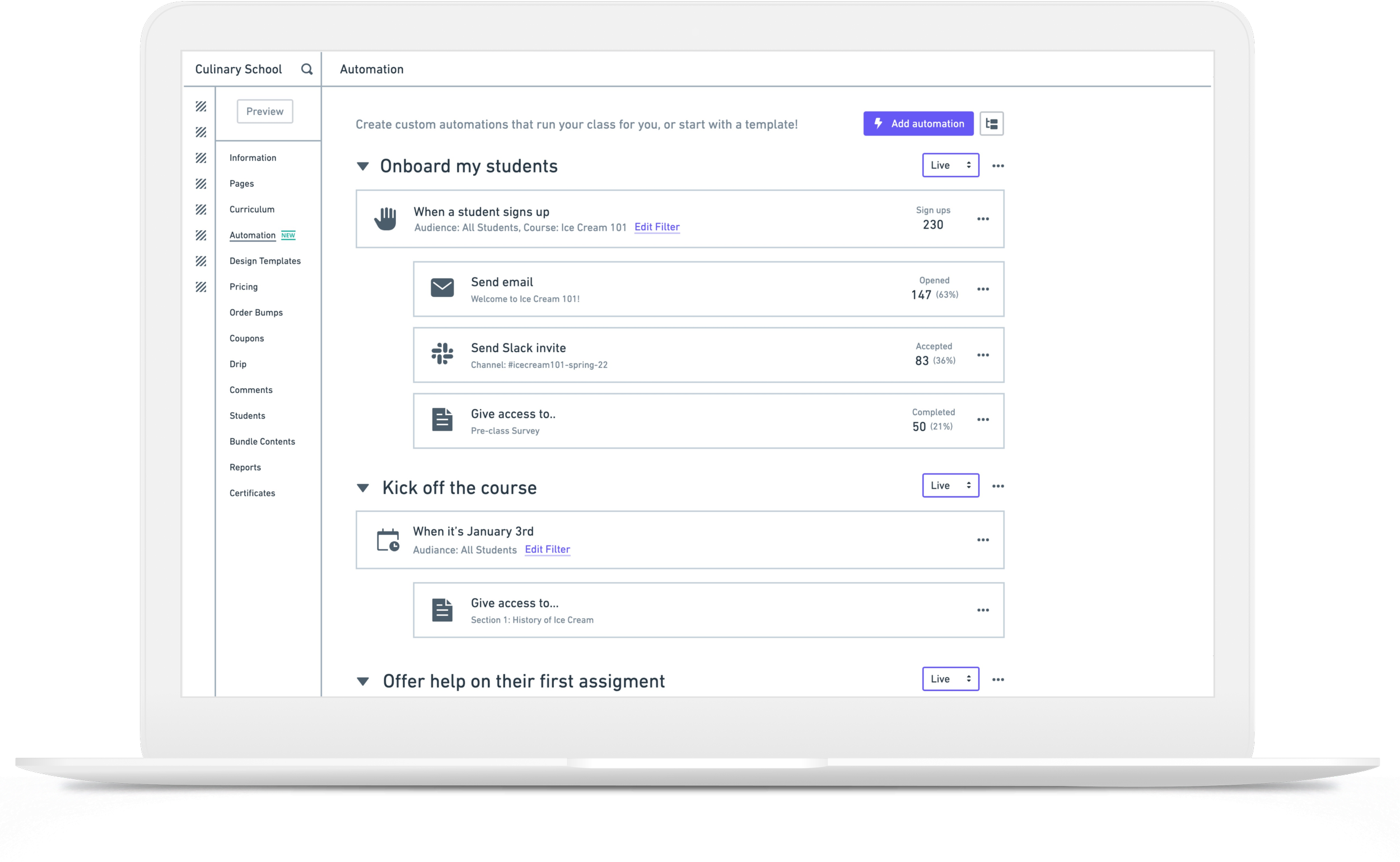
Task: Click the Add automation button
Action: coord(918,124)
